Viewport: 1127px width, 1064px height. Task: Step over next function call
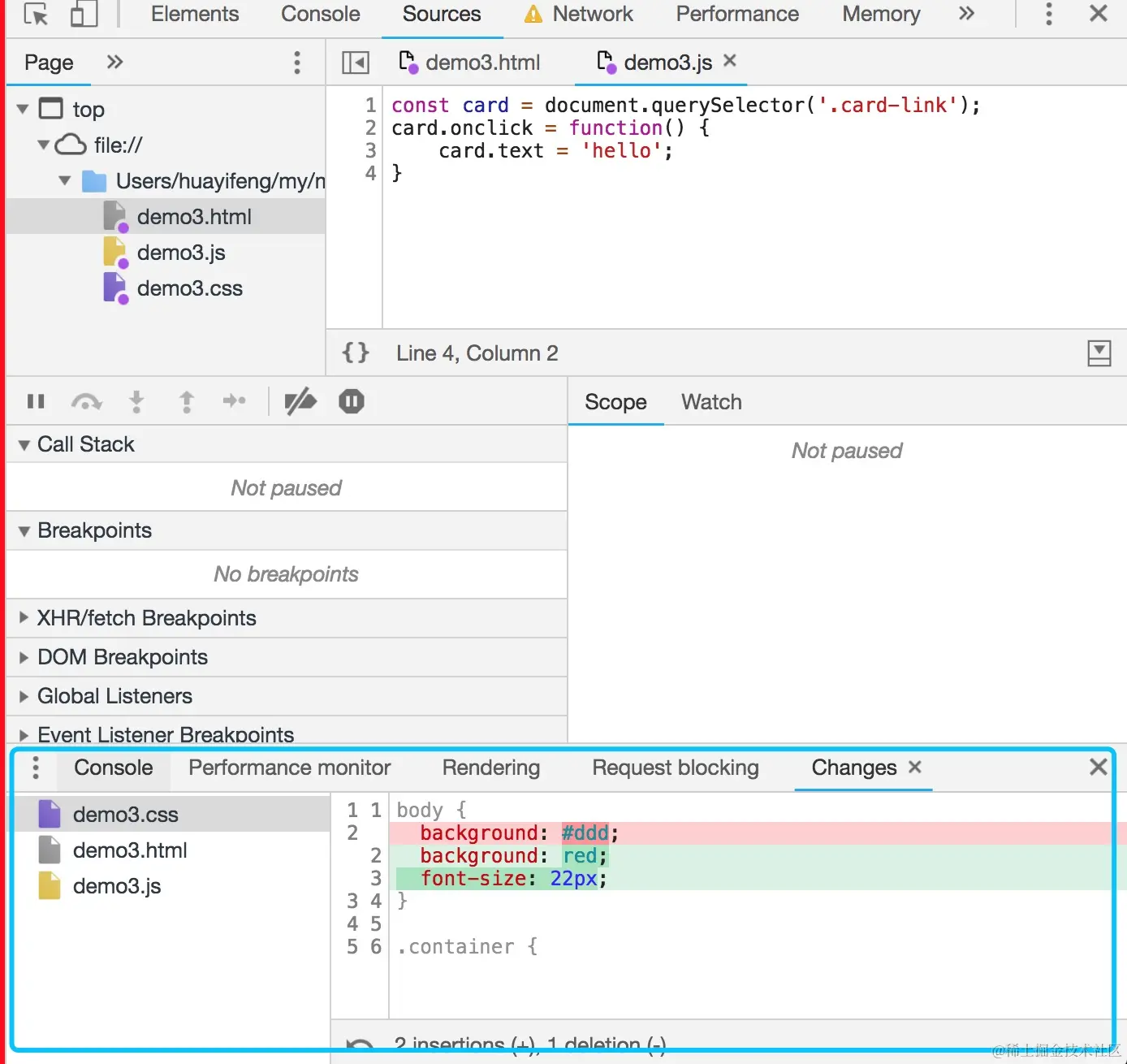click(86, 401)
